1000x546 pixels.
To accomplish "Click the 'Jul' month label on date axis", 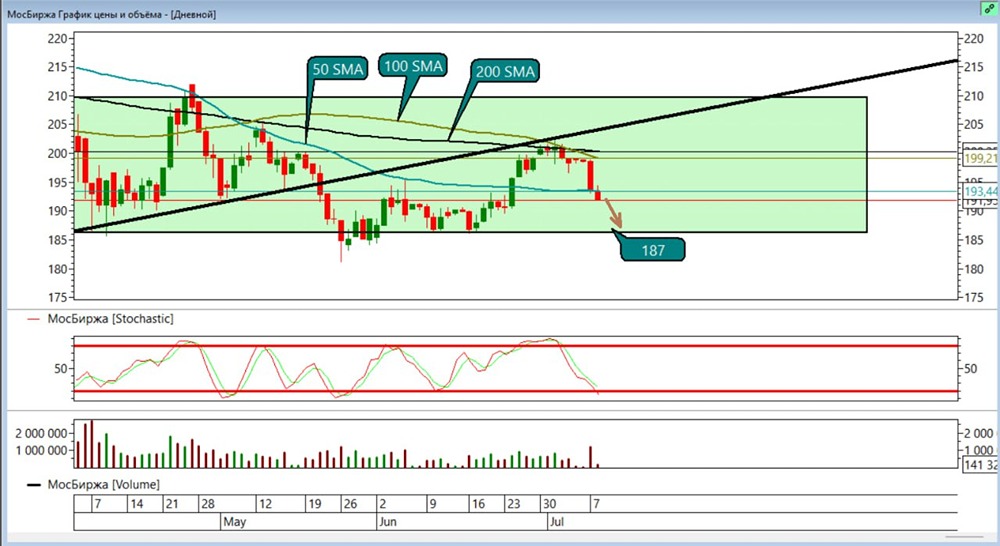I will [x=557, y=522].
